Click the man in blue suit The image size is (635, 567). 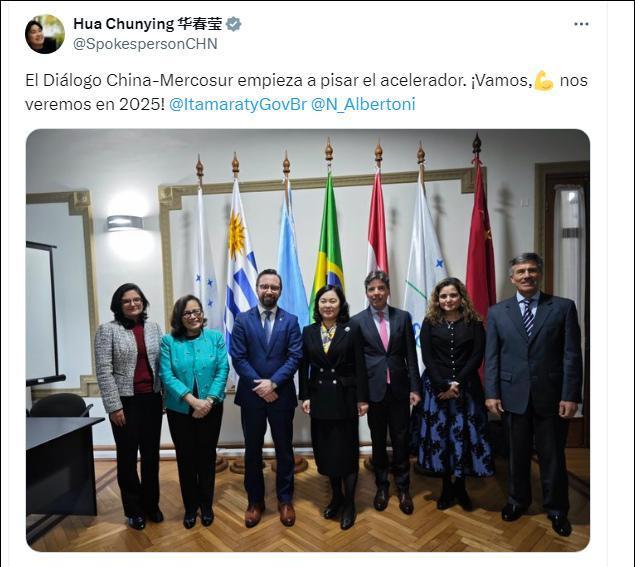pos(266,397)
